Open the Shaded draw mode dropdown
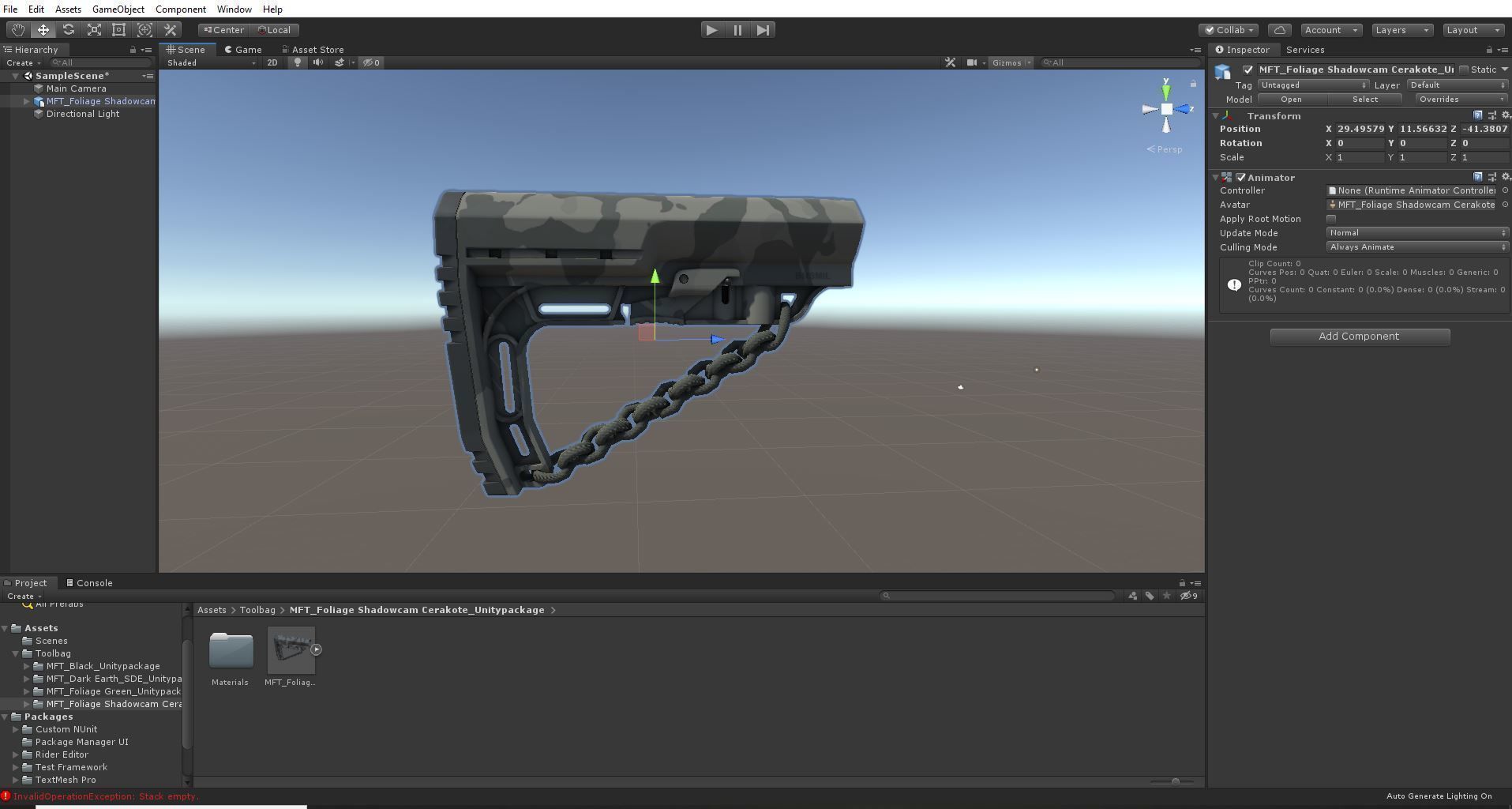This screenshot has width=1512, height=809. (x=211, y=62)
